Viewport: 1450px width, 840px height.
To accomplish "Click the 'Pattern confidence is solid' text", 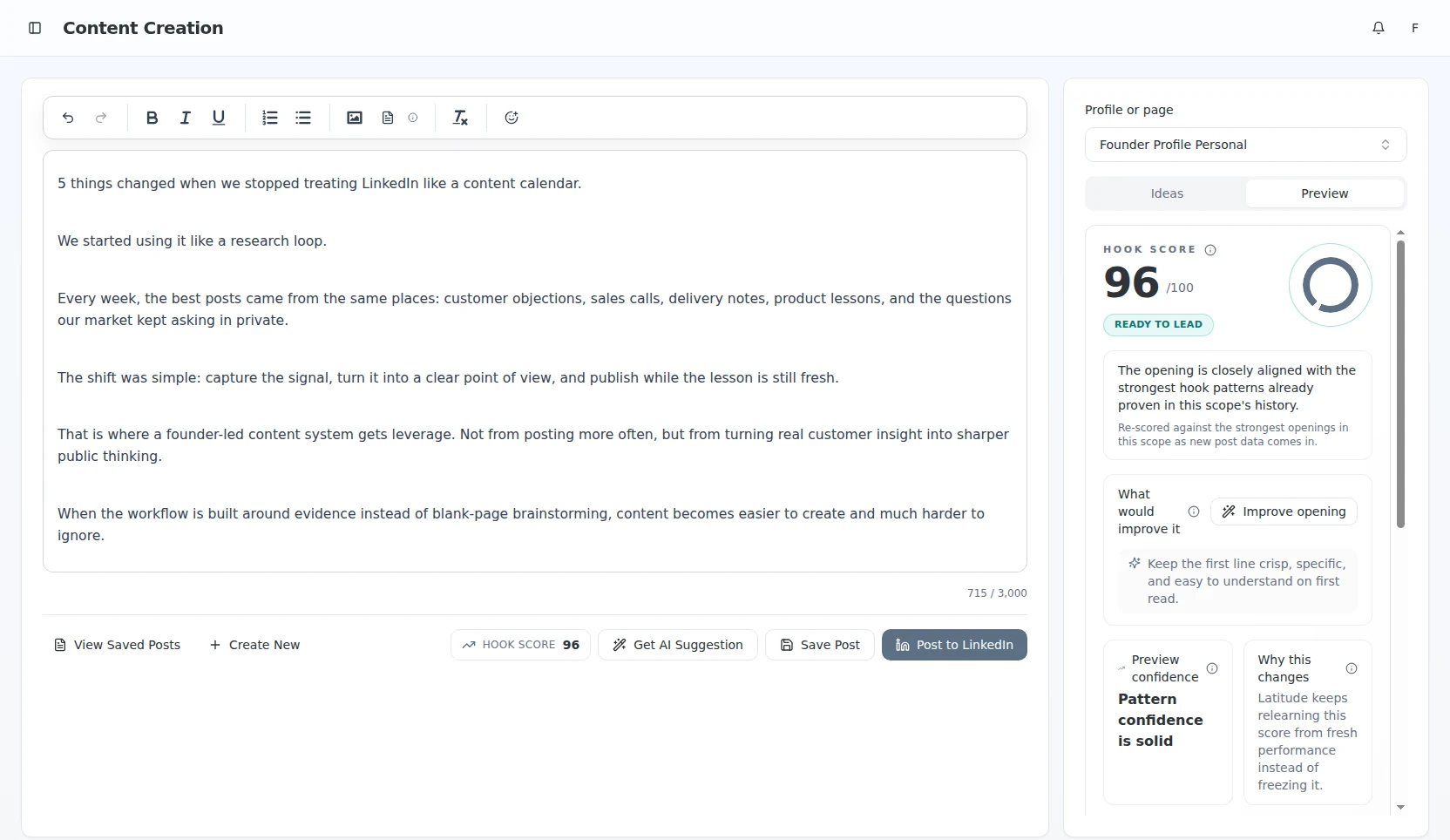I will [x=1160, y=720].
